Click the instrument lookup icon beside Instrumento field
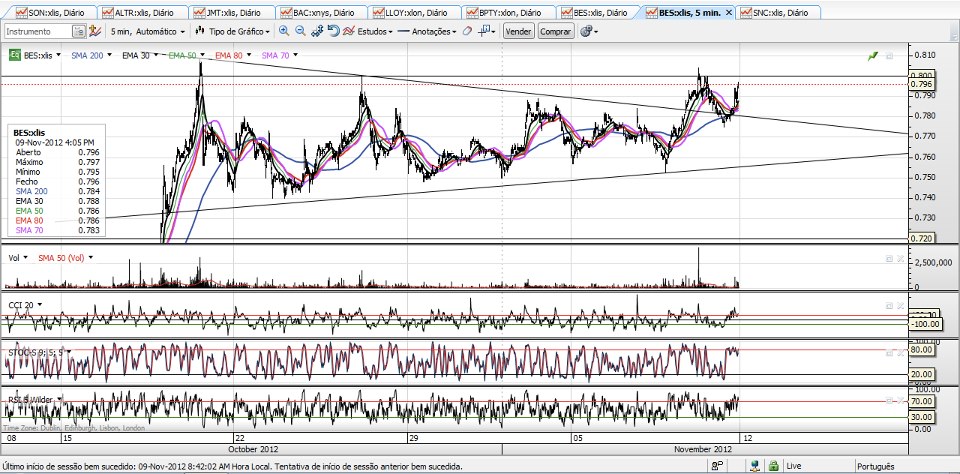Screen dimensions: 960x474 79,31
